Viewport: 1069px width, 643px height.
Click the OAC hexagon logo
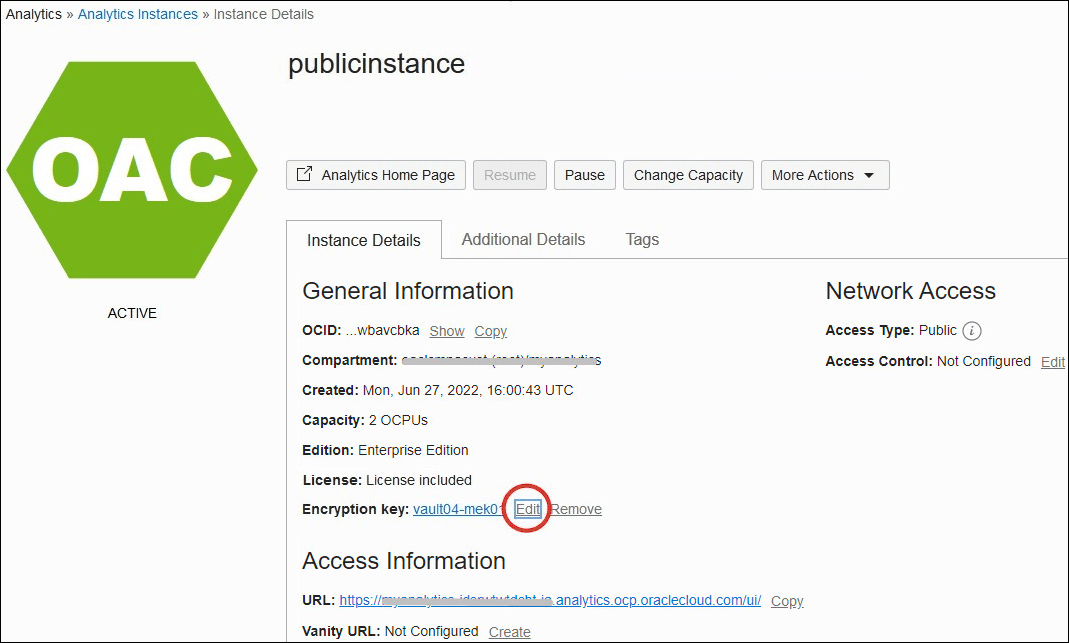(x=131, y=170)
